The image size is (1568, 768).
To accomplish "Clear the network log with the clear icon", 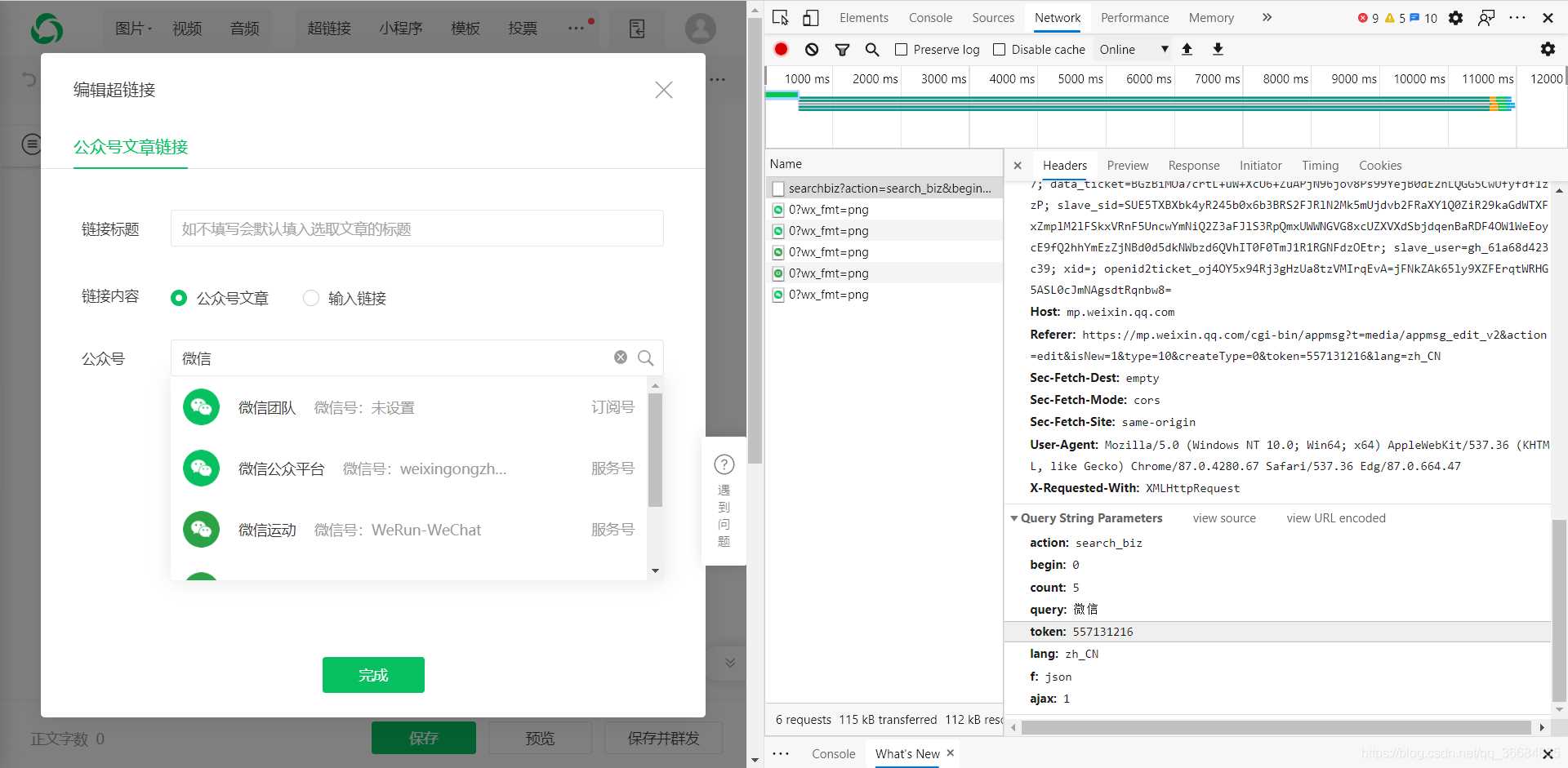I will 811,50.
